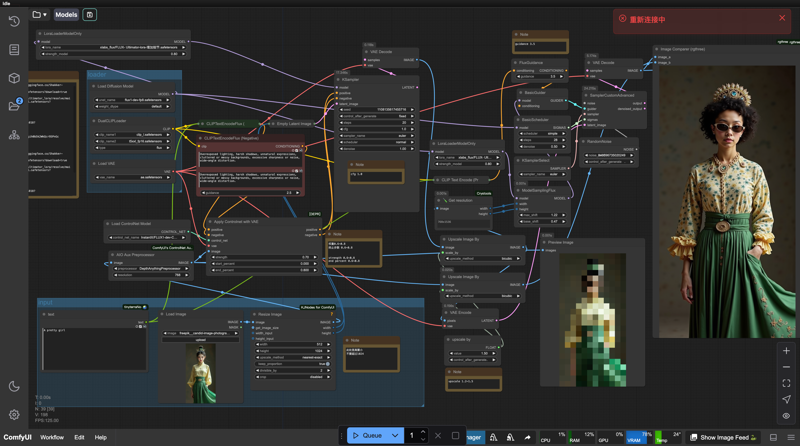Open the Workflow menu

52,437
